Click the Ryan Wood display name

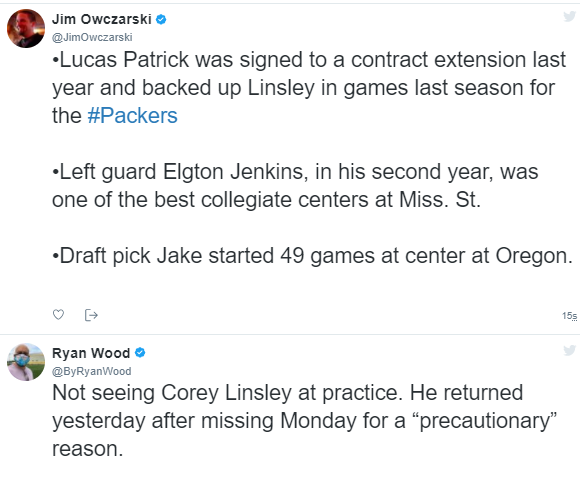point(91,353)
